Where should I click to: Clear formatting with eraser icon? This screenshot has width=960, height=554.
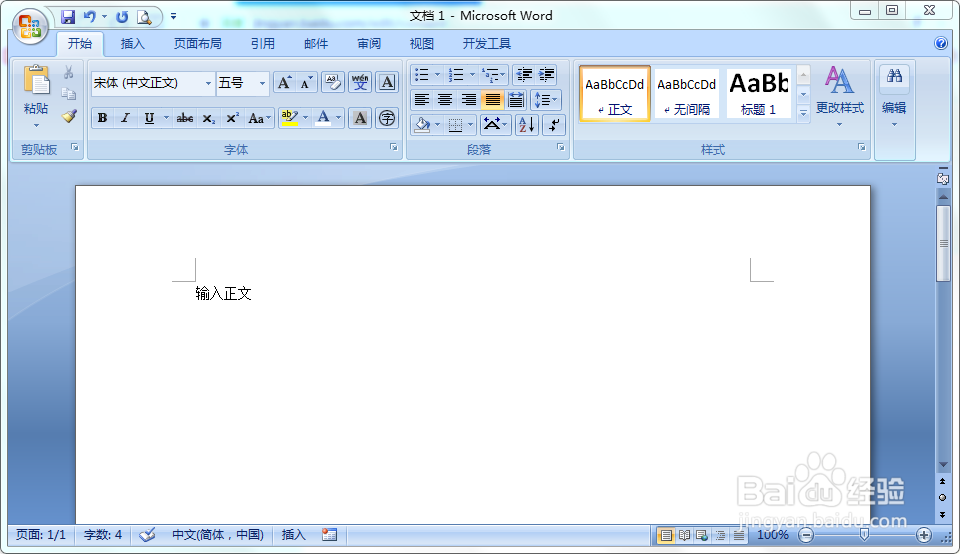click(x=333, y=83)
